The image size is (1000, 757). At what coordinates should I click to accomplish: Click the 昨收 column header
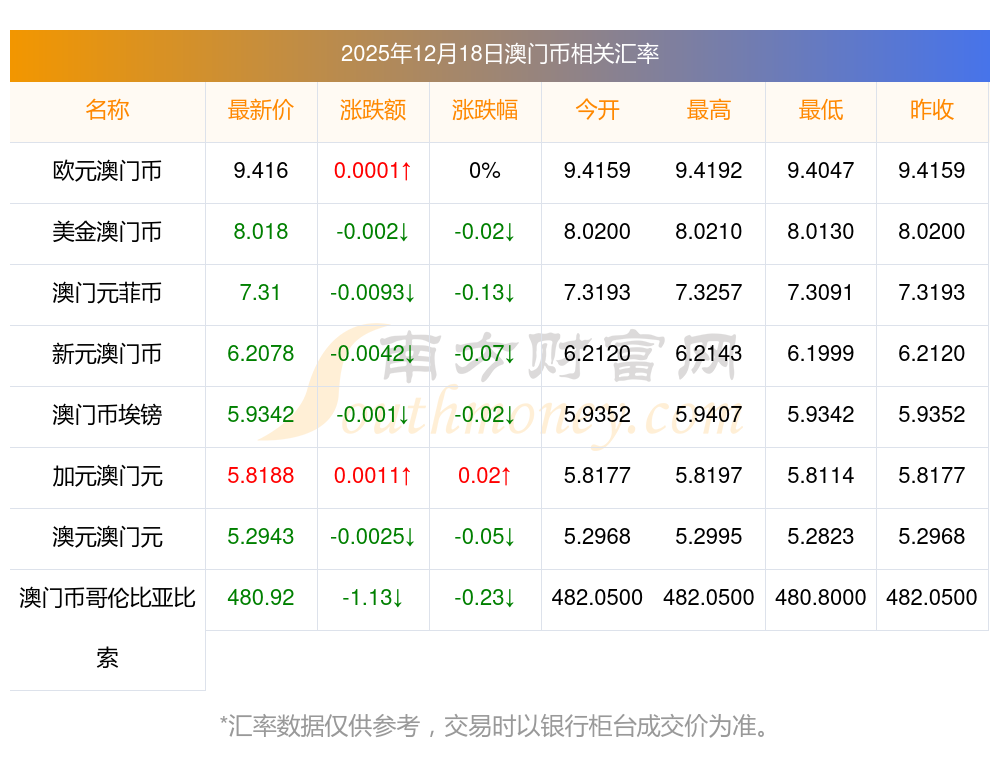click(x=932, y=110)
